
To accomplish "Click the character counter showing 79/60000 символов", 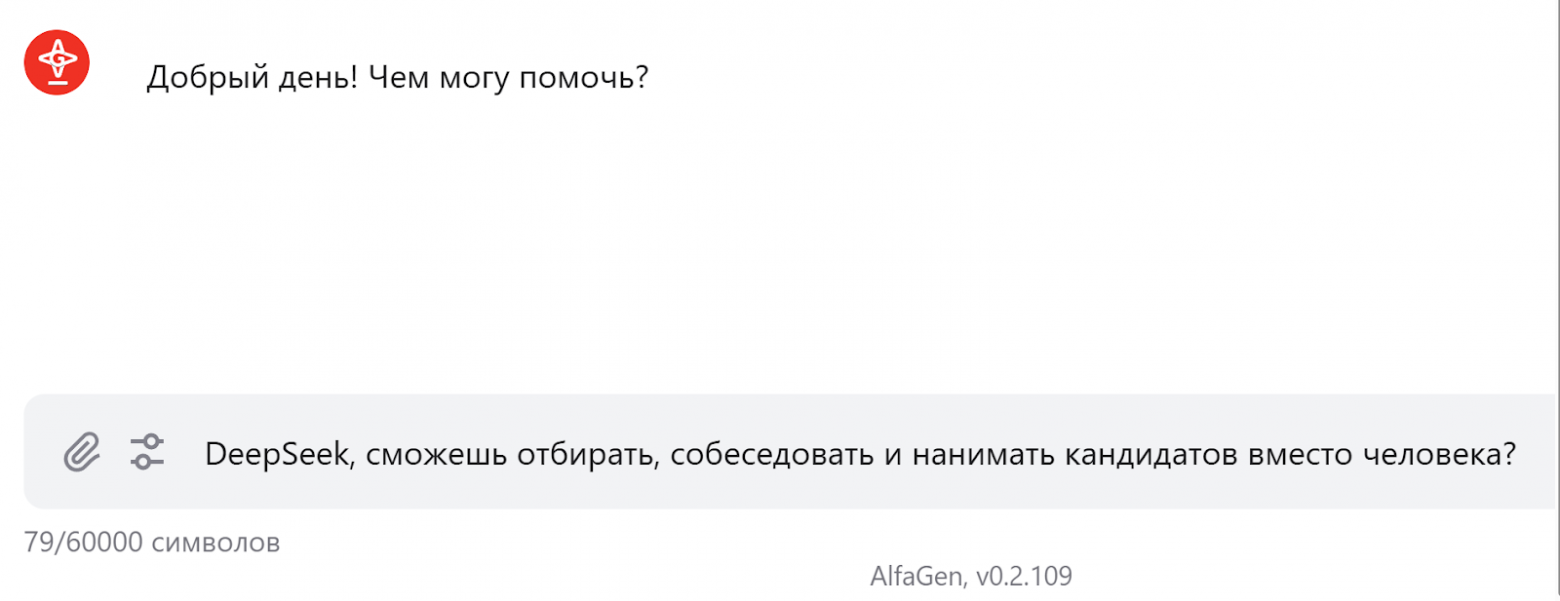I will [152, 543].
